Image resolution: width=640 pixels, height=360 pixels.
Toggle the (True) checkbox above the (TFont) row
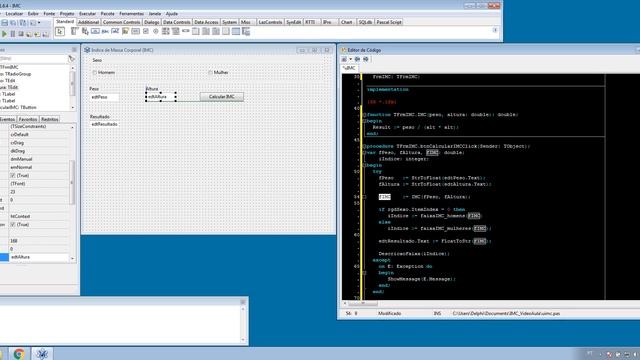click(13, 176)
